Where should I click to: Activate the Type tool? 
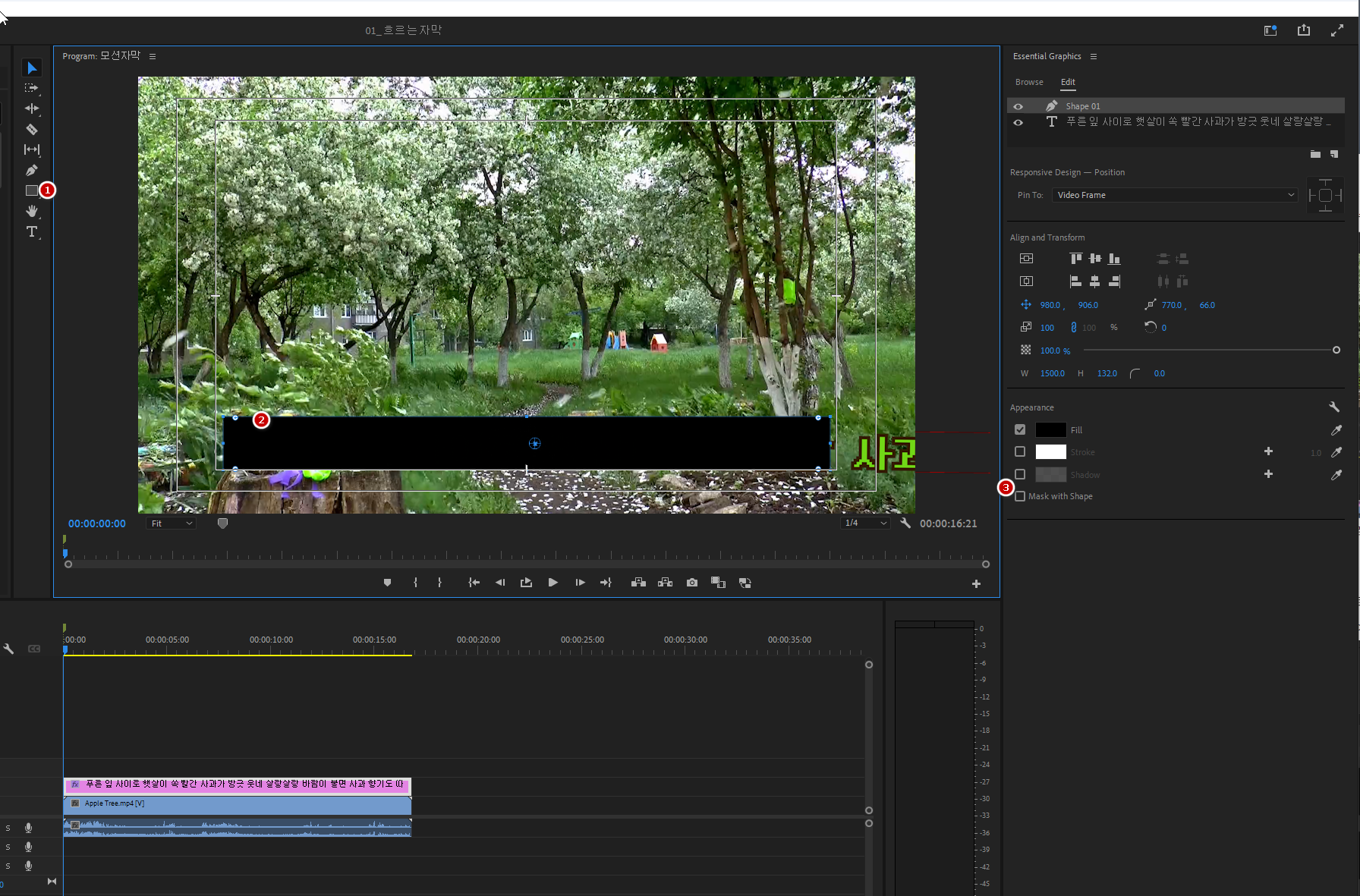pos(32,232)
